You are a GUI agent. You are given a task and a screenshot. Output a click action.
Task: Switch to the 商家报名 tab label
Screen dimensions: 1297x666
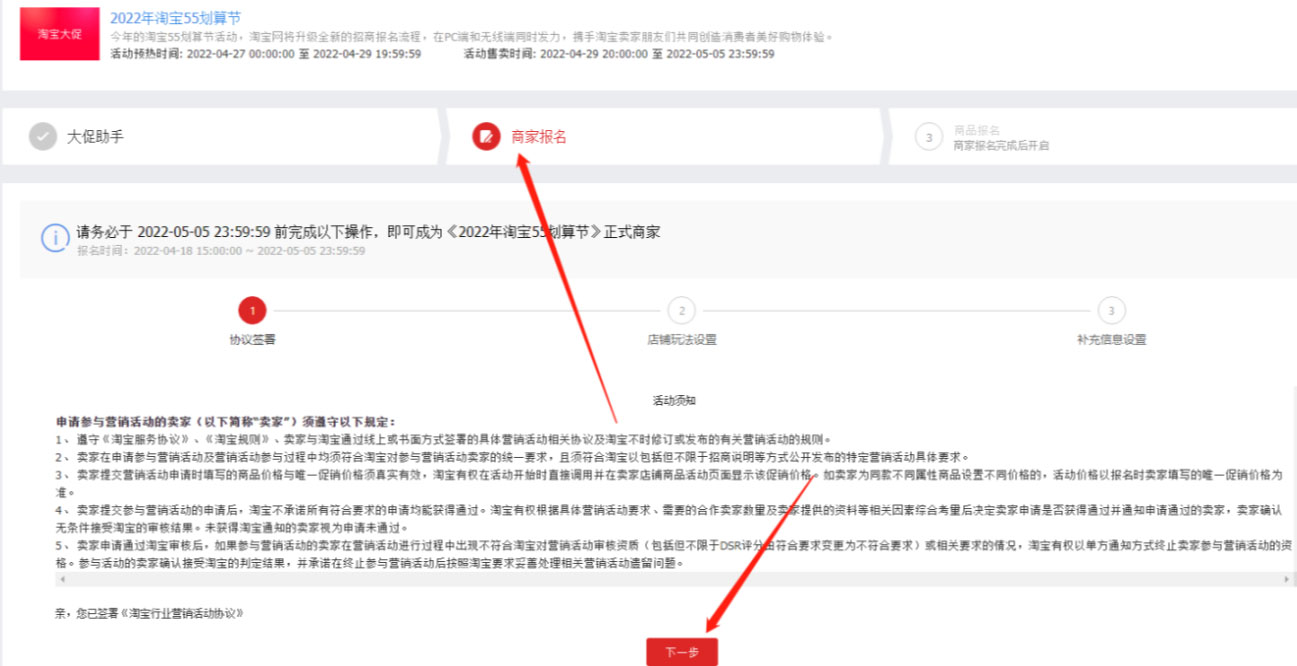539,137
